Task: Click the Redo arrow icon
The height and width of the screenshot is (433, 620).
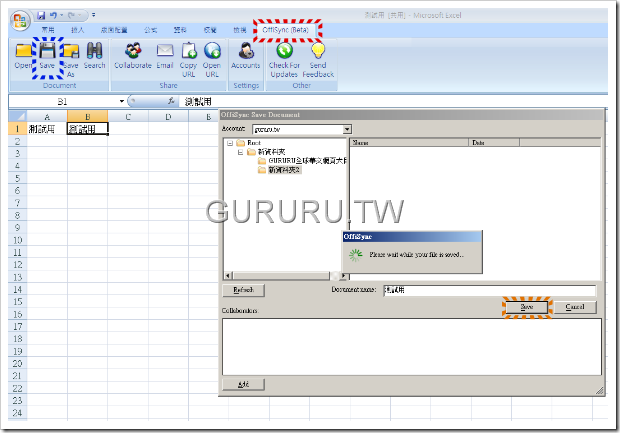Action: tap(72, 15)
